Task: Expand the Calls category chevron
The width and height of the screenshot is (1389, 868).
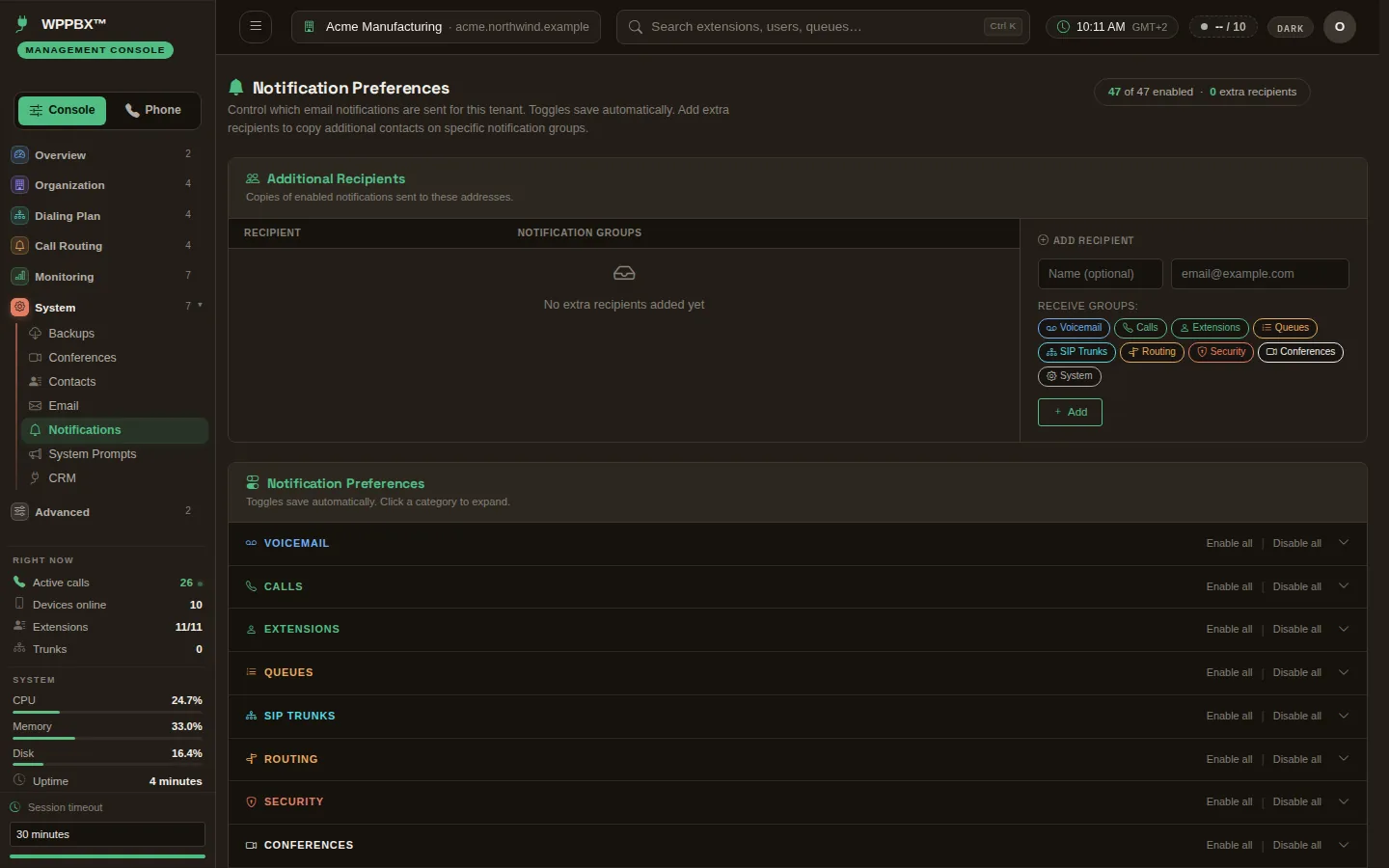Action: 1344,586
